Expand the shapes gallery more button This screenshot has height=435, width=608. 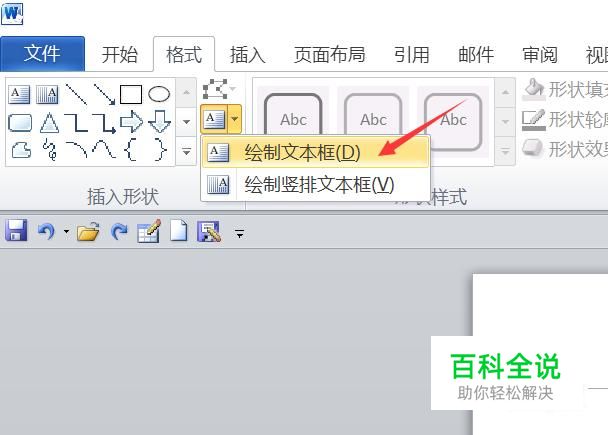click(187, 151)
